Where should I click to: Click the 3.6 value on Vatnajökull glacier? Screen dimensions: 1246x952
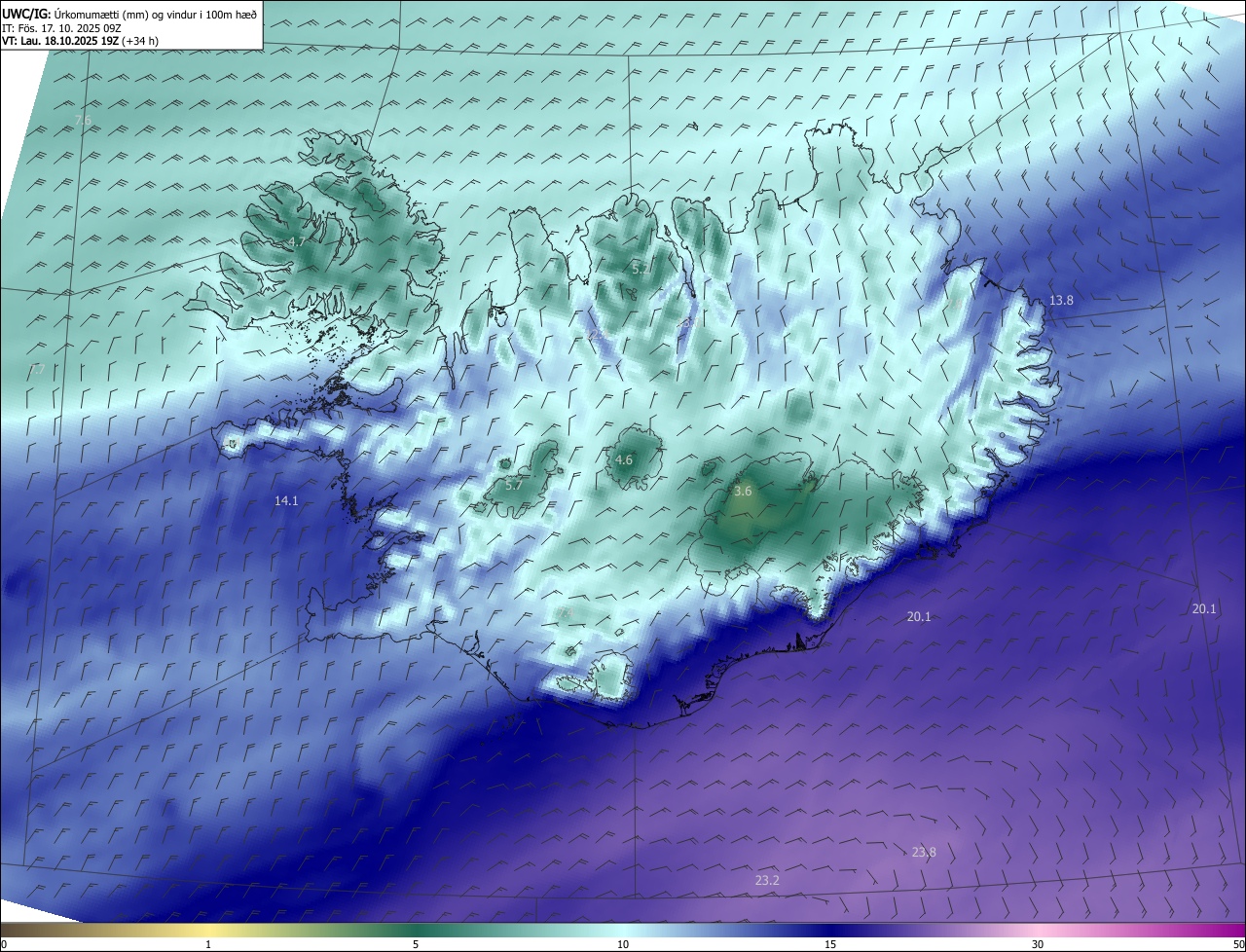tap(743, 492)
